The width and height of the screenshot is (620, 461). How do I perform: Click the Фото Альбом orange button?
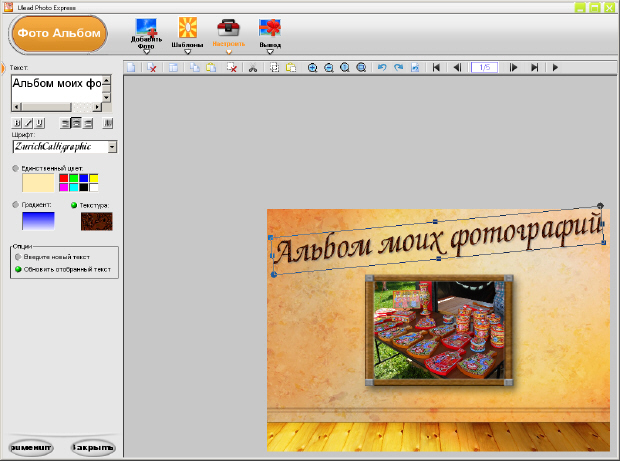[x=59, y=34]
